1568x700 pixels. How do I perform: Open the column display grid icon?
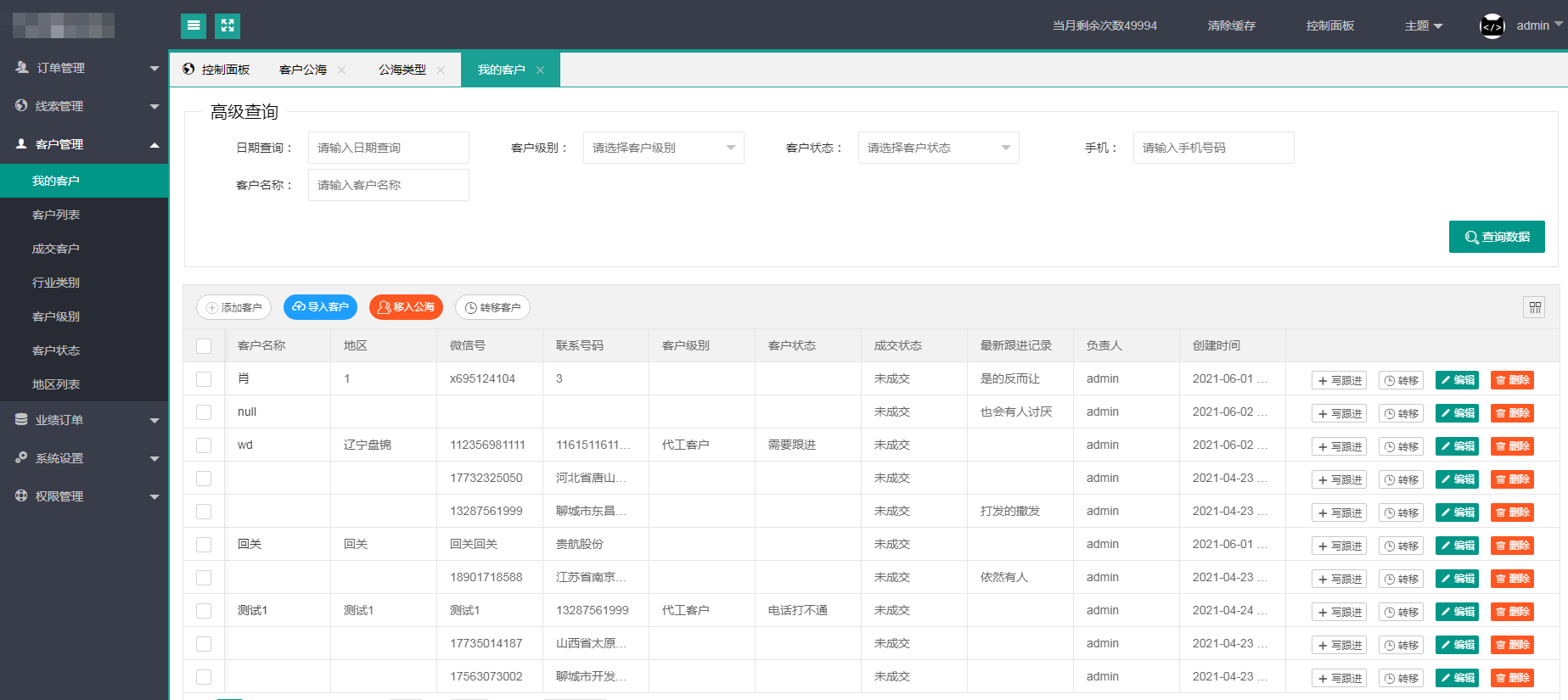1534,307
